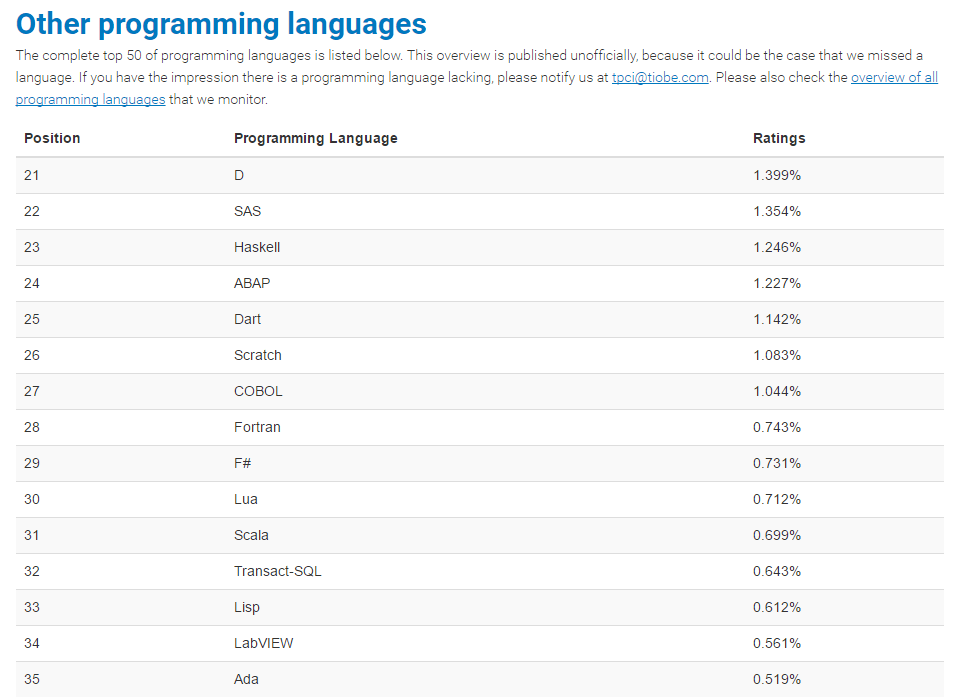Screen dimensions: 958x697
Task: Open the overview of all programming languages link
Action: point(894,78)
